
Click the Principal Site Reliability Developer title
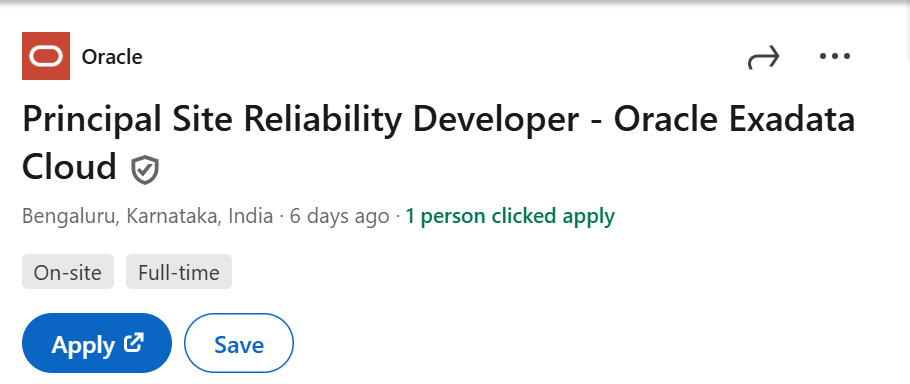[300, 119]
